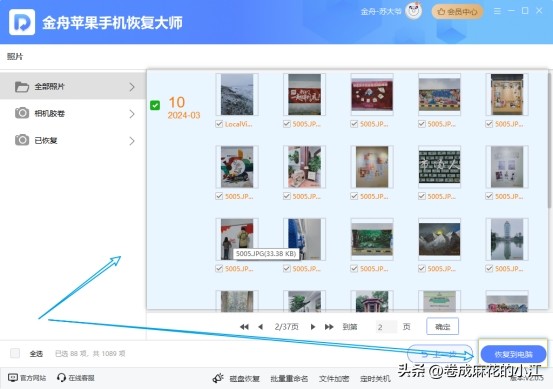
Task: Open 在线客服 support link
Action: (81, 378)
